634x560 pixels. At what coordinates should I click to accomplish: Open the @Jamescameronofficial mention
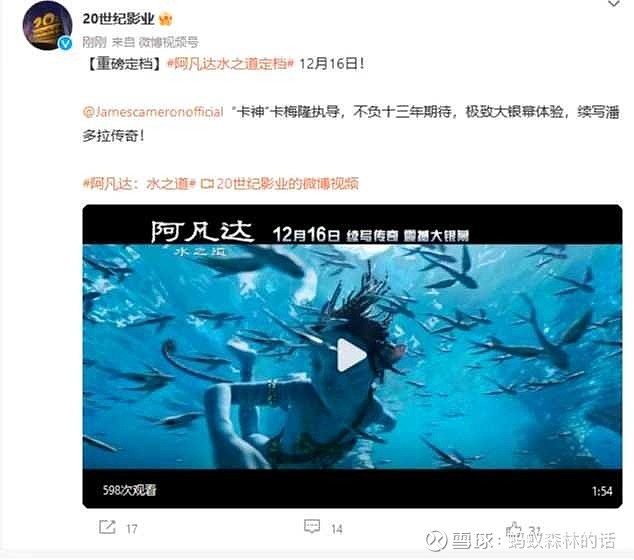click(153, 112)
